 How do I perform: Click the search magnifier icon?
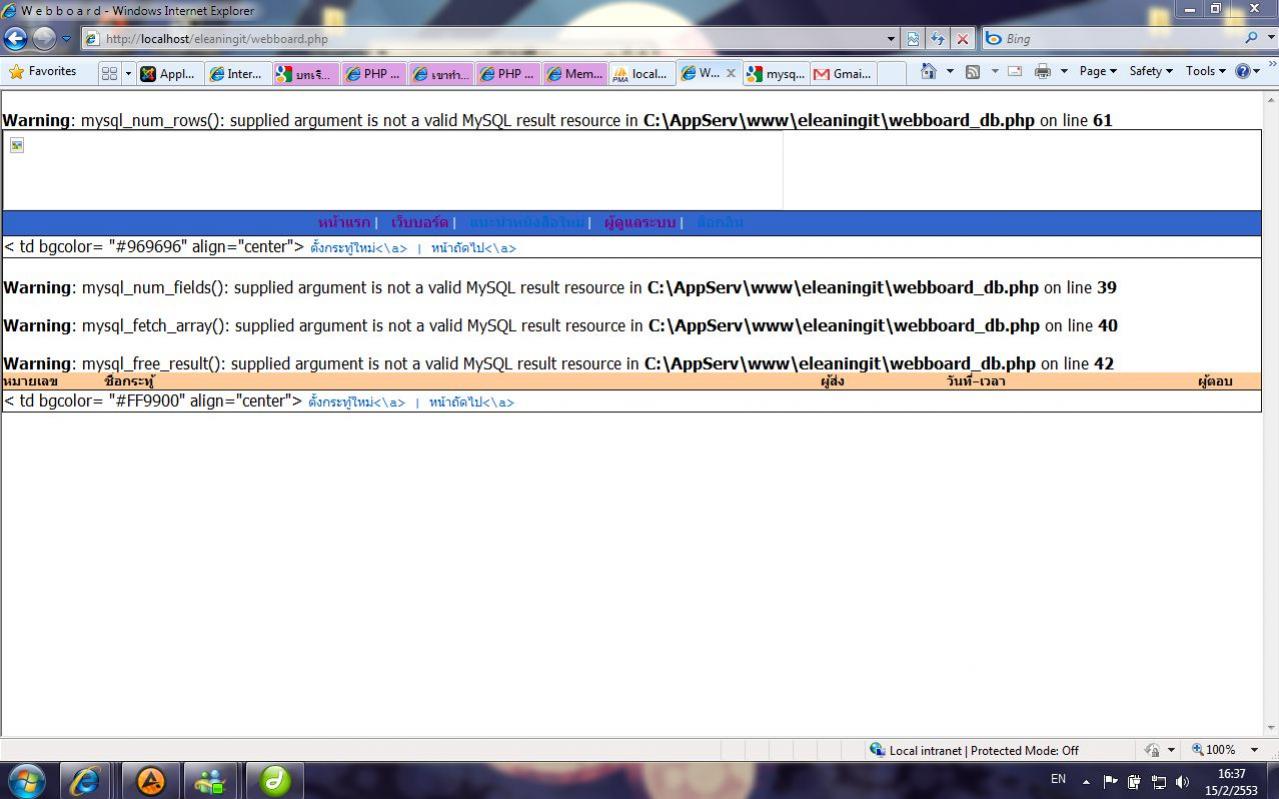coord(1251,38)
